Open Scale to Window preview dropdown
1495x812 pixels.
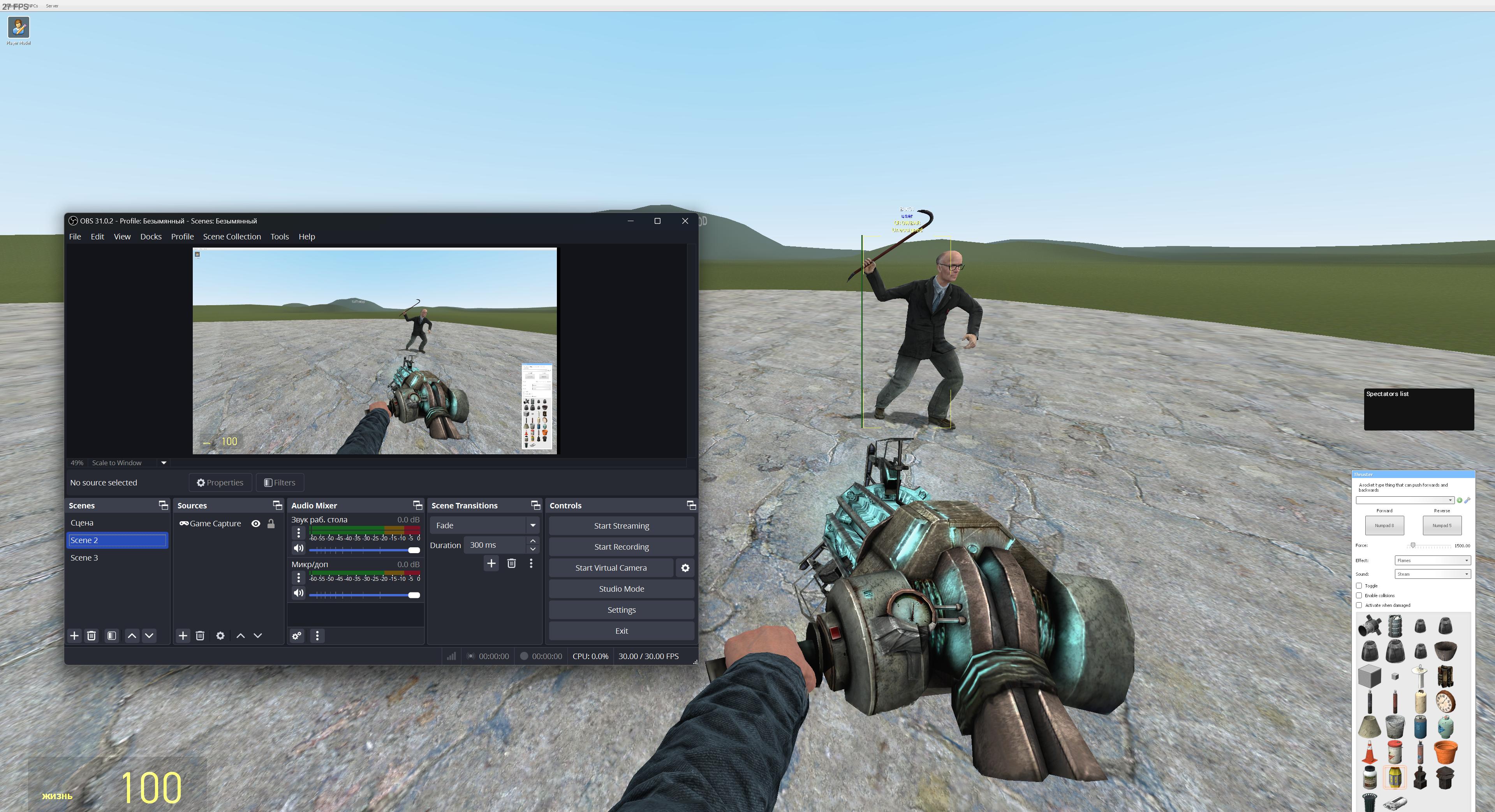(164, 463)
